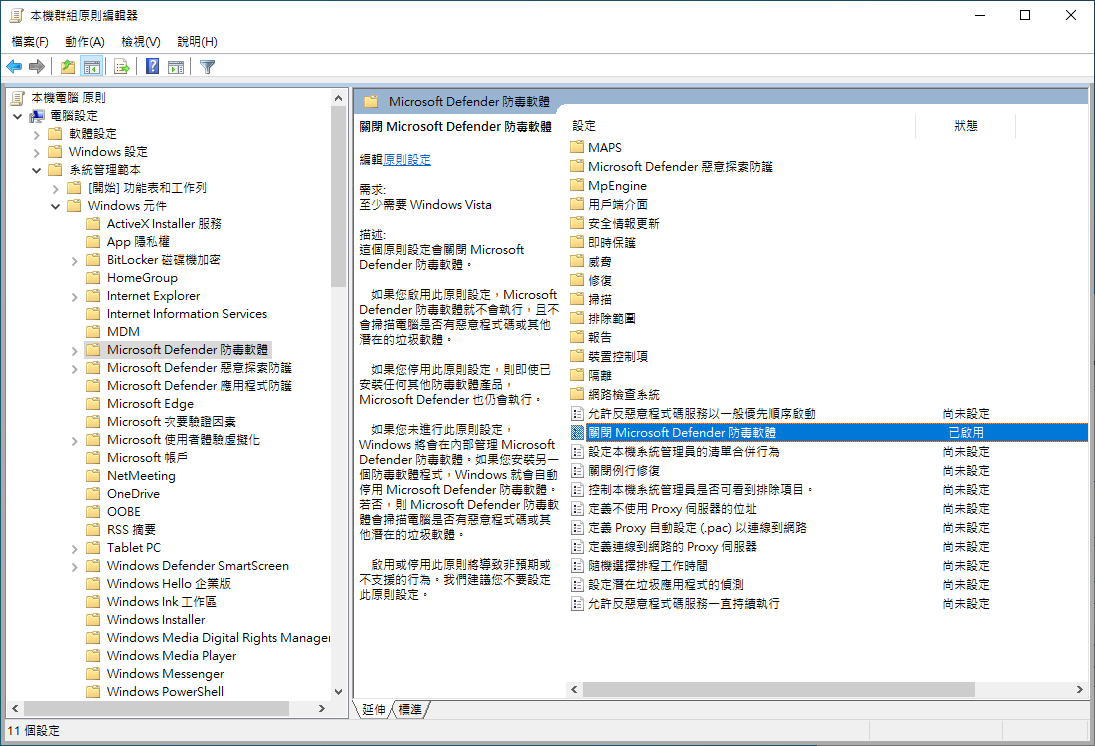Screen dimensions: 1095x746
Task: Expand the Windows 設定 node
Action: [x=36, y=152]
